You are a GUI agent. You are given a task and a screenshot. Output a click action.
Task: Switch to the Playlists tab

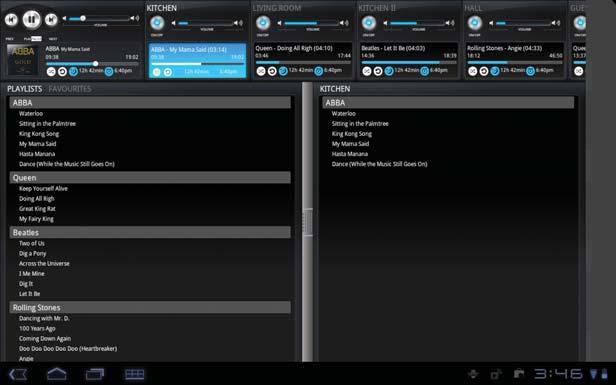coord(24,89)
